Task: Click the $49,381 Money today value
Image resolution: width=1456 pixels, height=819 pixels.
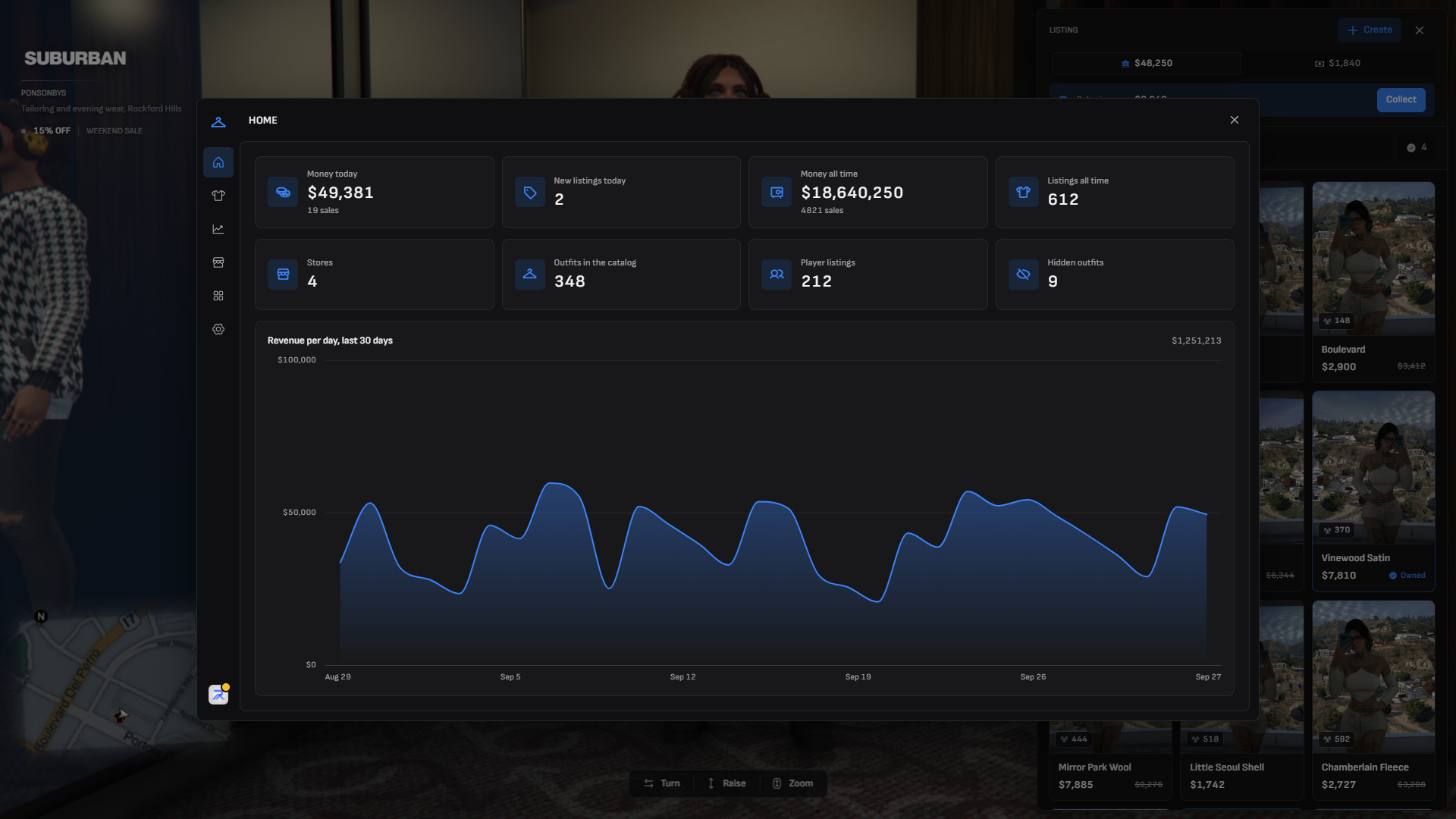Action: coord(340,193)
